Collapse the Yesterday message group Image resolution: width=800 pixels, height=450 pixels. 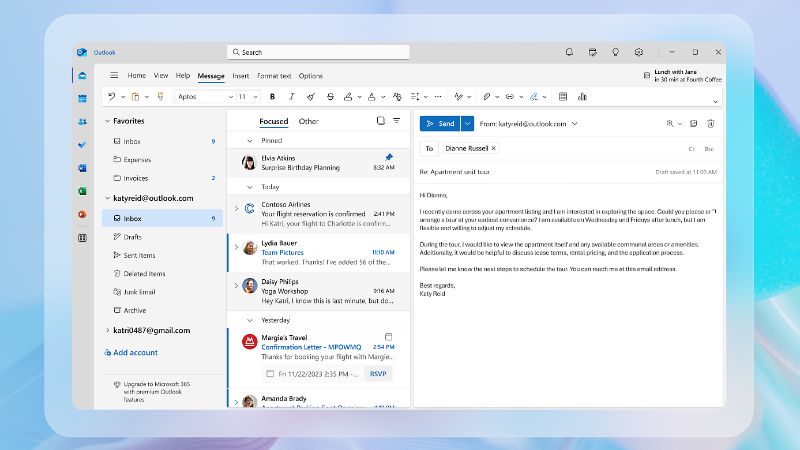249,320
